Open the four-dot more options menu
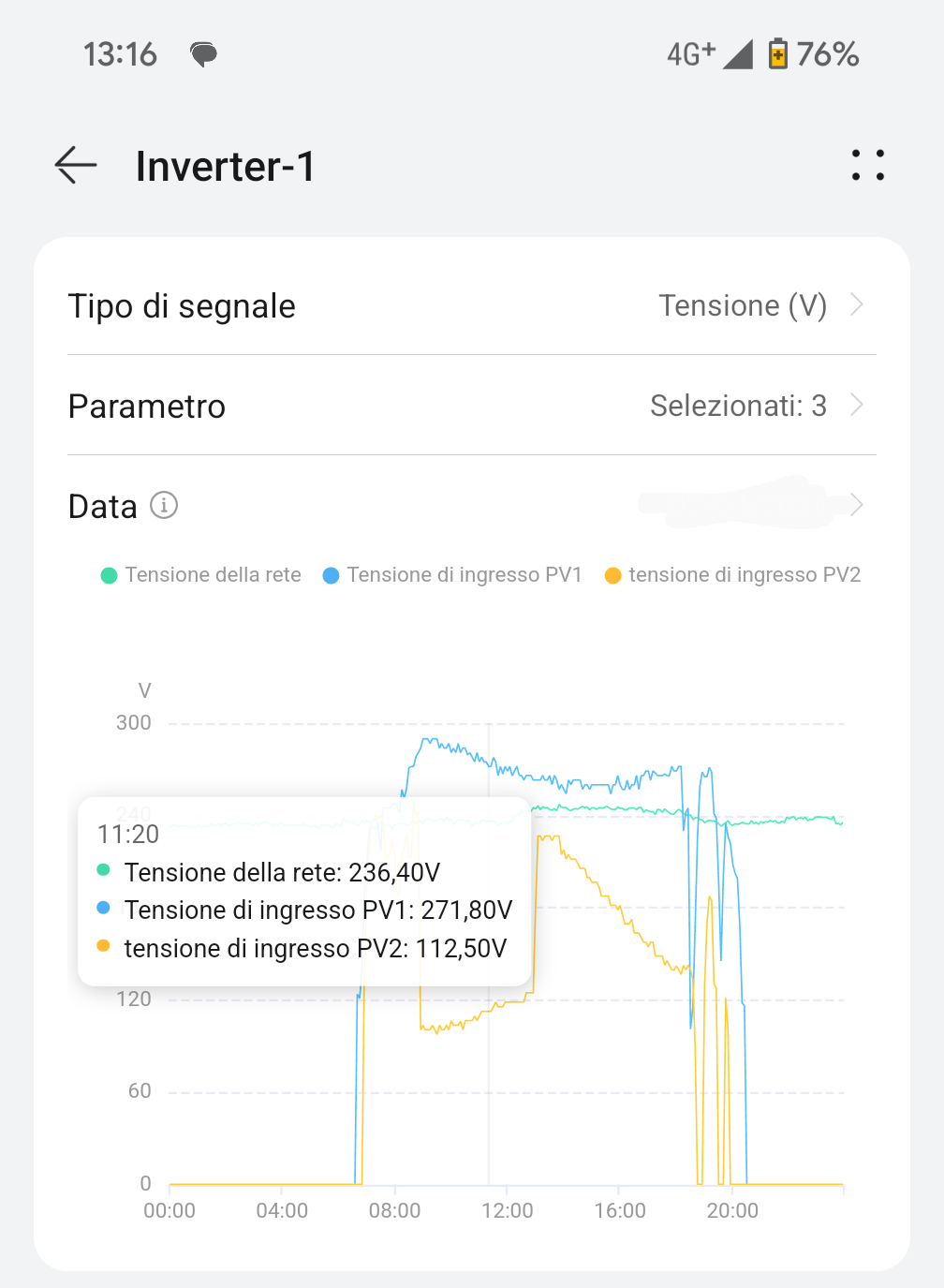This screenshot has height=1288, width=944. point(868,165)
